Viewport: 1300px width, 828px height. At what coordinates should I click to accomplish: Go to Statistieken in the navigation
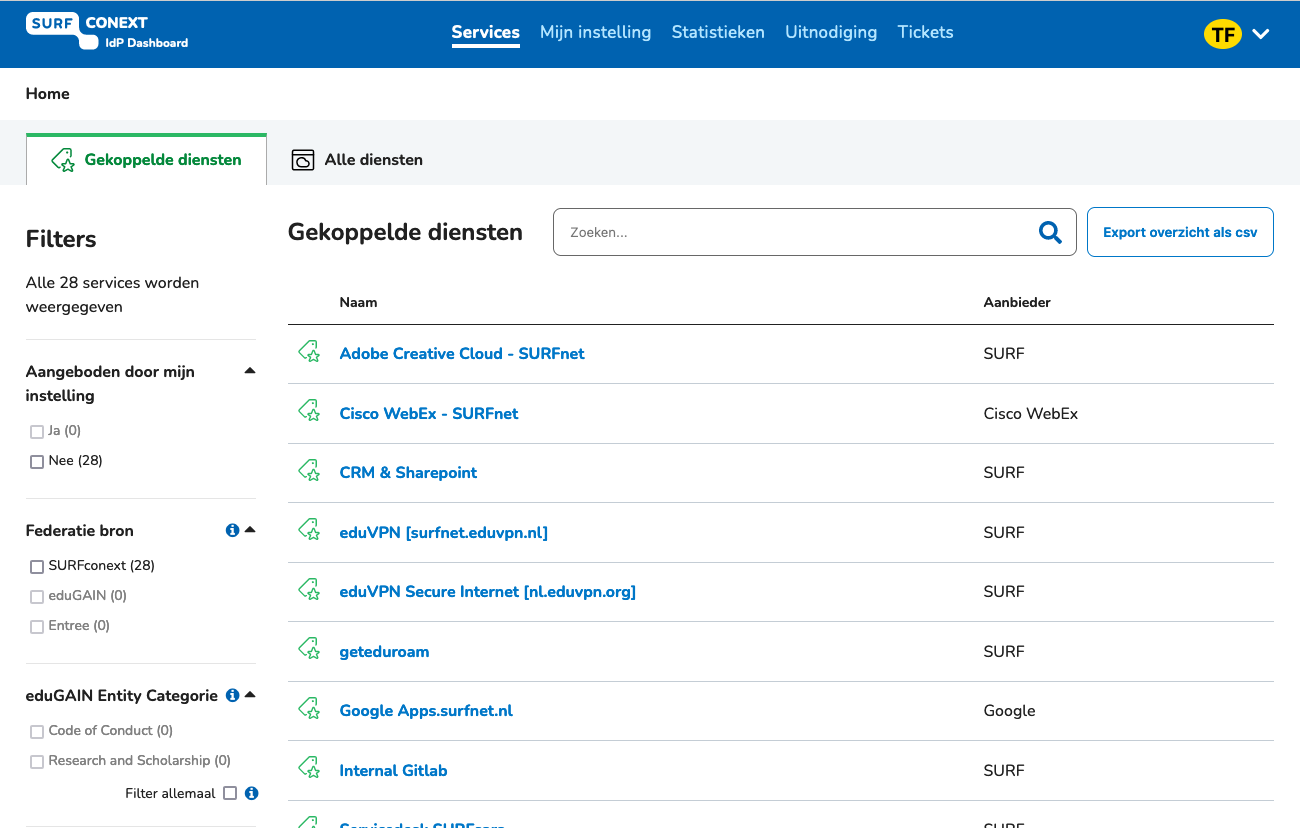pyautogui.click(x=718, y=32)
